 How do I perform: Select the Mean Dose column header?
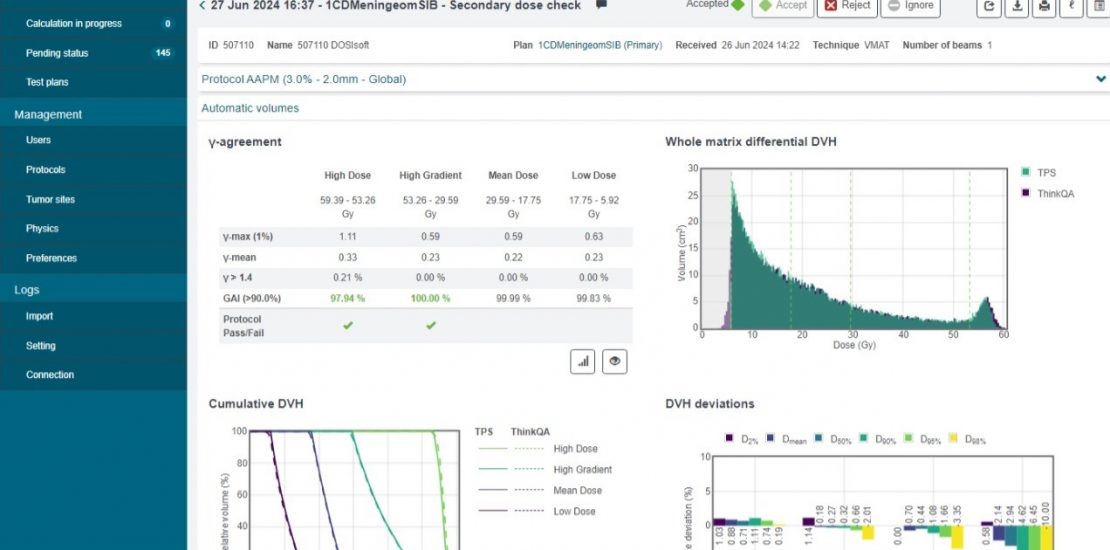(x=513, y=176)
